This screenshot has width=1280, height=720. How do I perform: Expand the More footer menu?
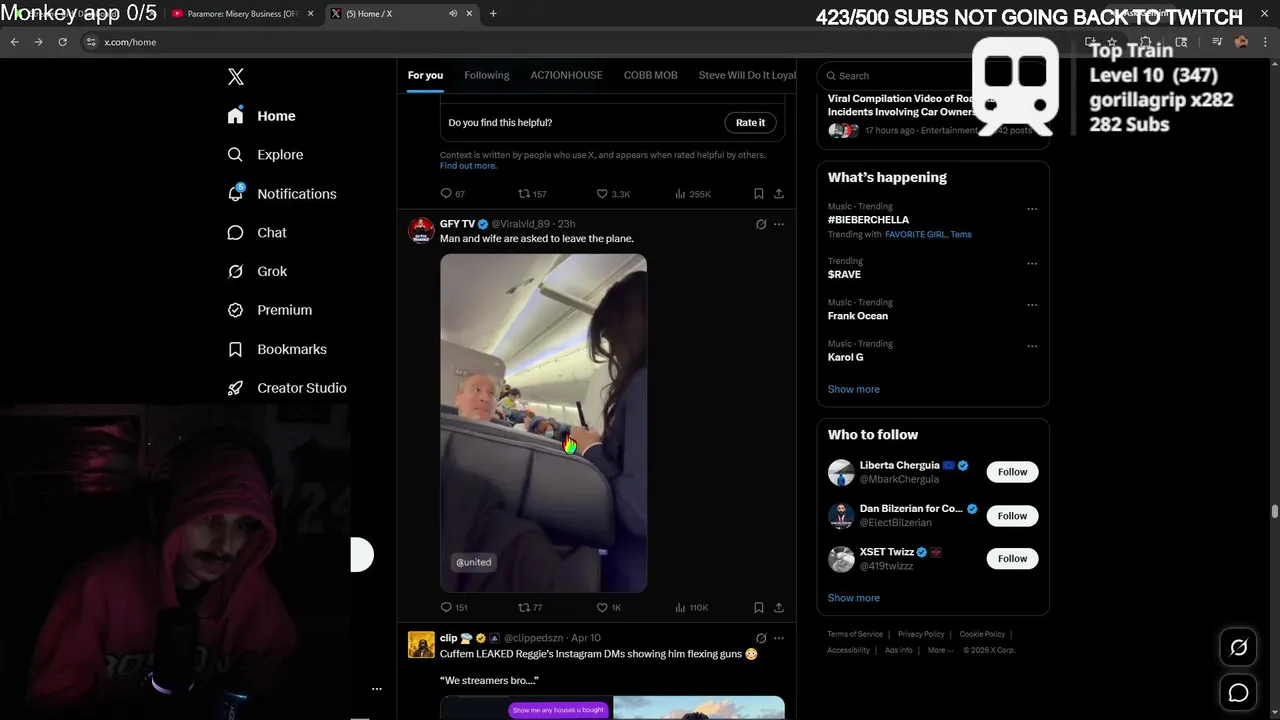coord(939,650)
